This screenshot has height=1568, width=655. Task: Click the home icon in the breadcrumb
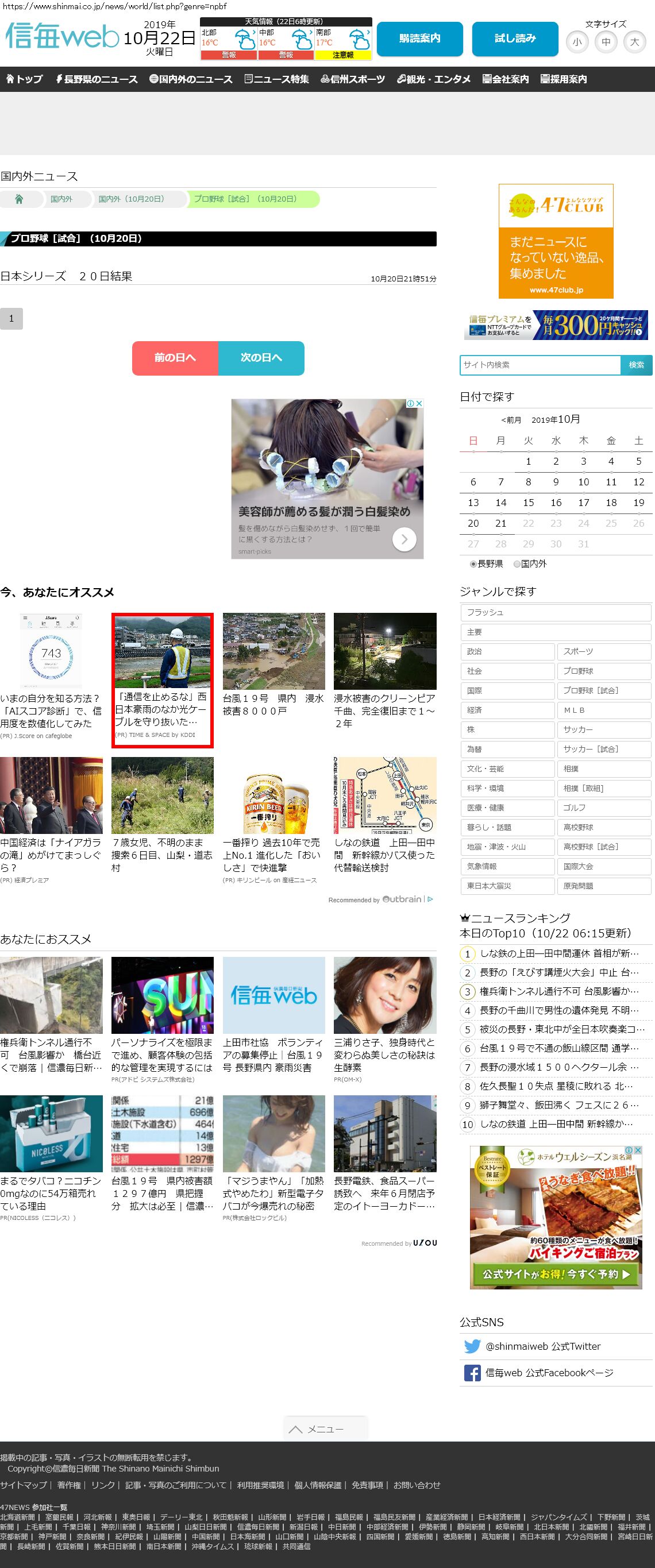coord(19,199)
